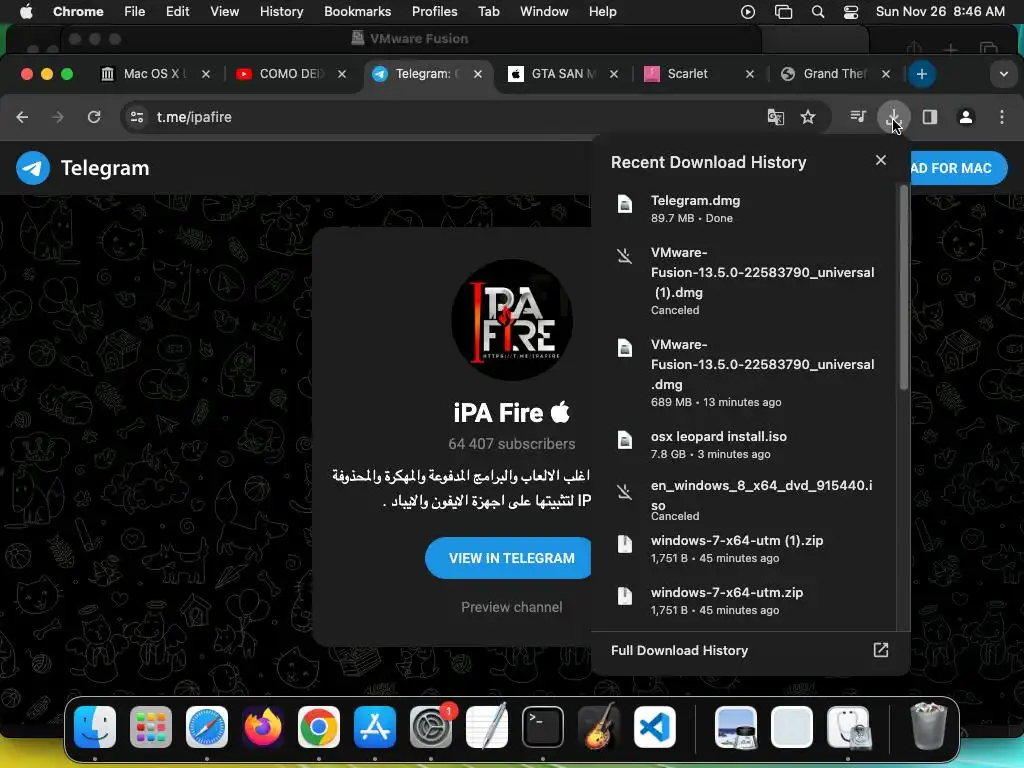1024x768 pixels.
Task: Open the Chrome three-dot menu
Action: pos(1002,117)
